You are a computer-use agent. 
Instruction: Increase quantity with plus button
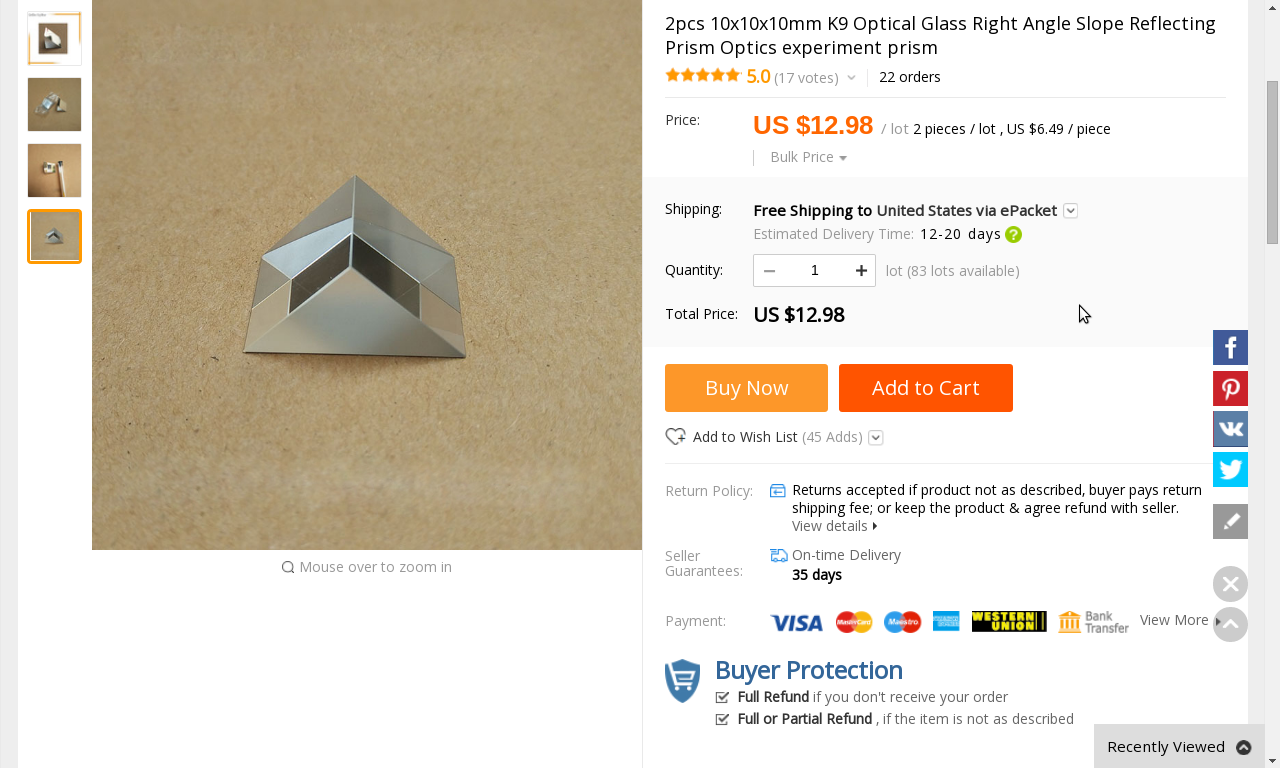click(861, 271)
